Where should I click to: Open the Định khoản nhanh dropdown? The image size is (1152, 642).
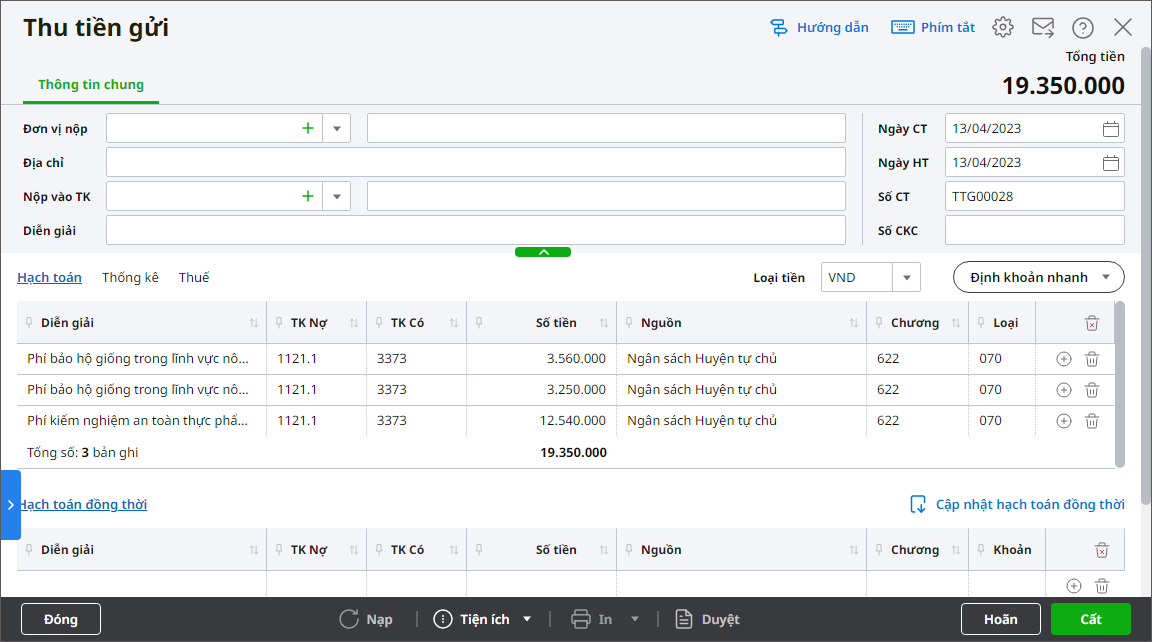click(x=1038, y=277)
